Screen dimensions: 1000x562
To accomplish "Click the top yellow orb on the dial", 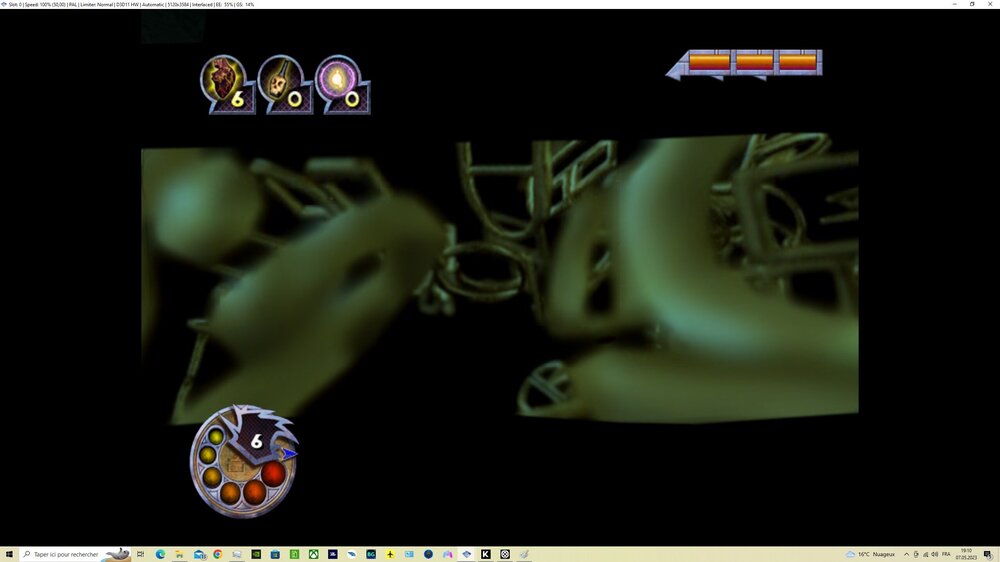I will click(216, 437).
